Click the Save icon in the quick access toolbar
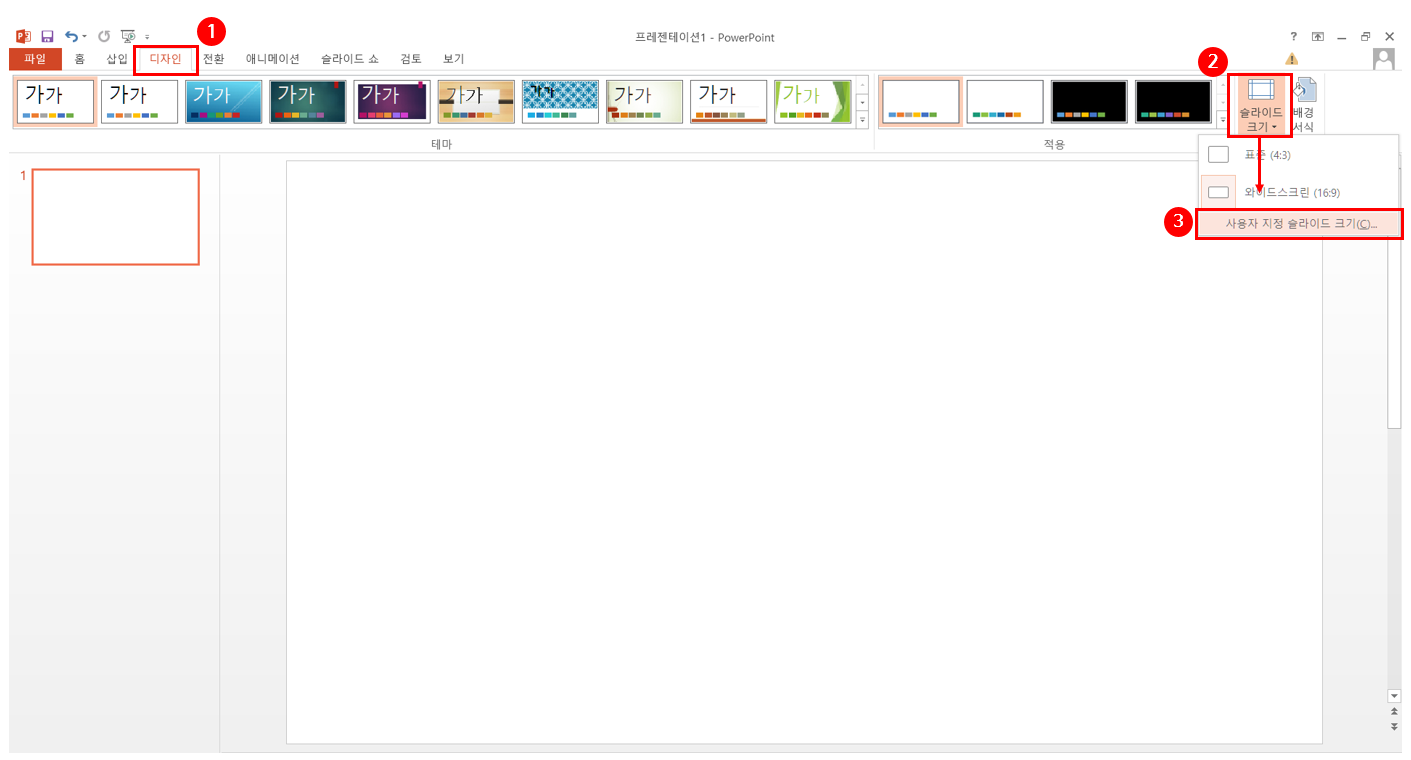The image size is (1411, 760). 47,37
